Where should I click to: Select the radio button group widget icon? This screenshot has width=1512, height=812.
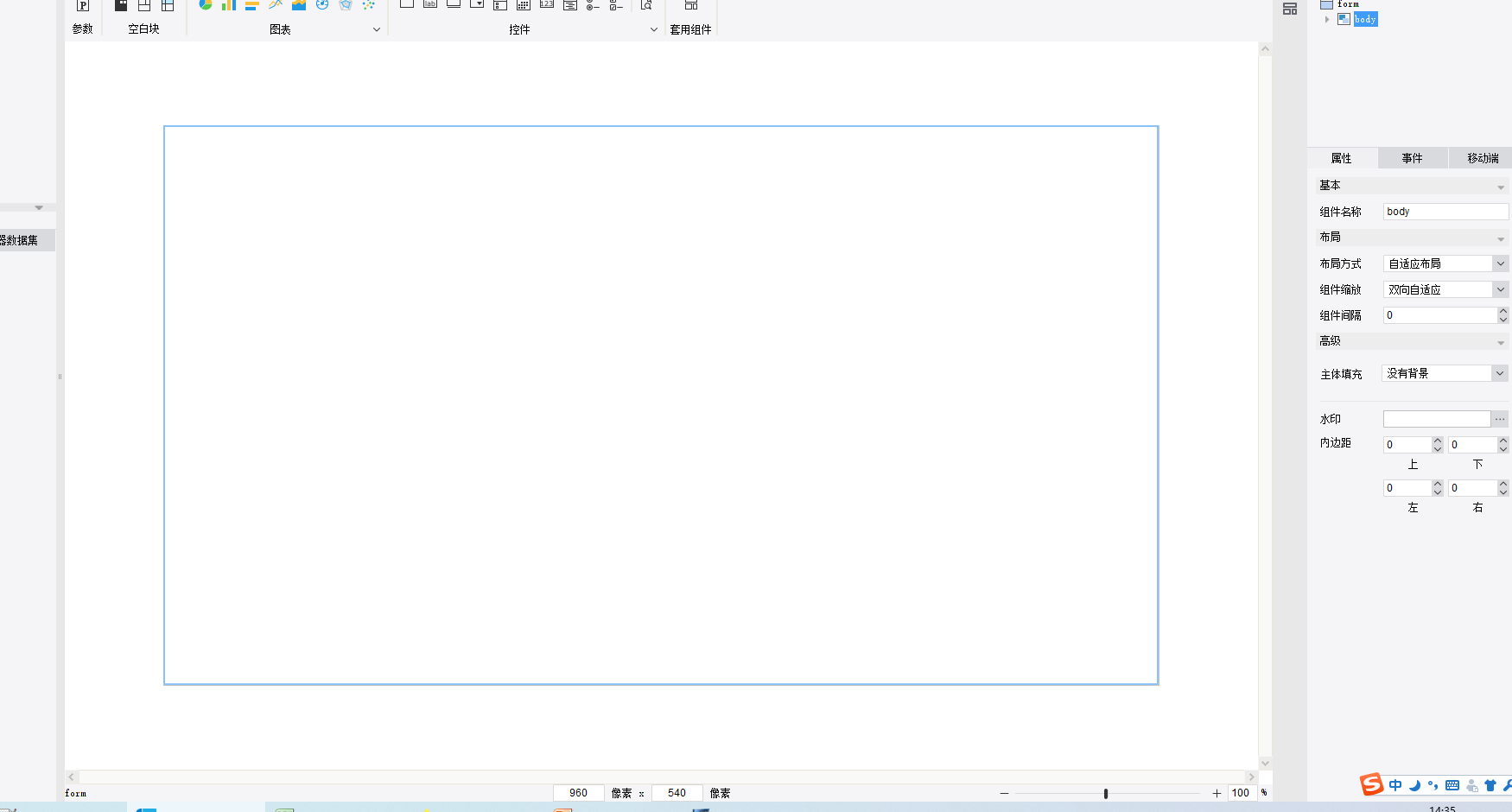pos(593,5)
